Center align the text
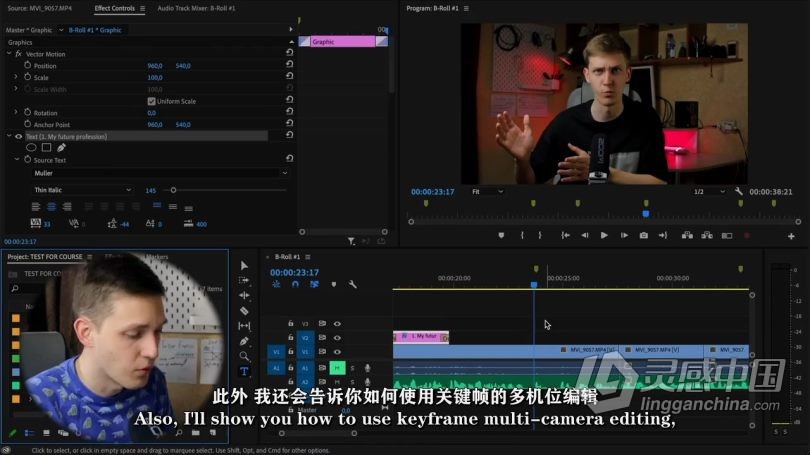Screen dimensions: 810x455 52,207
